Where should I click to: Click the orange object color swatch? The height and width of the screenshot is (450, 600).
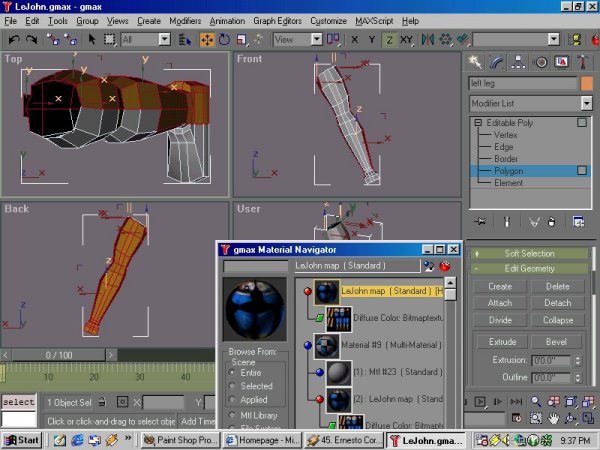pyautogui.click(x=586, y=83)
